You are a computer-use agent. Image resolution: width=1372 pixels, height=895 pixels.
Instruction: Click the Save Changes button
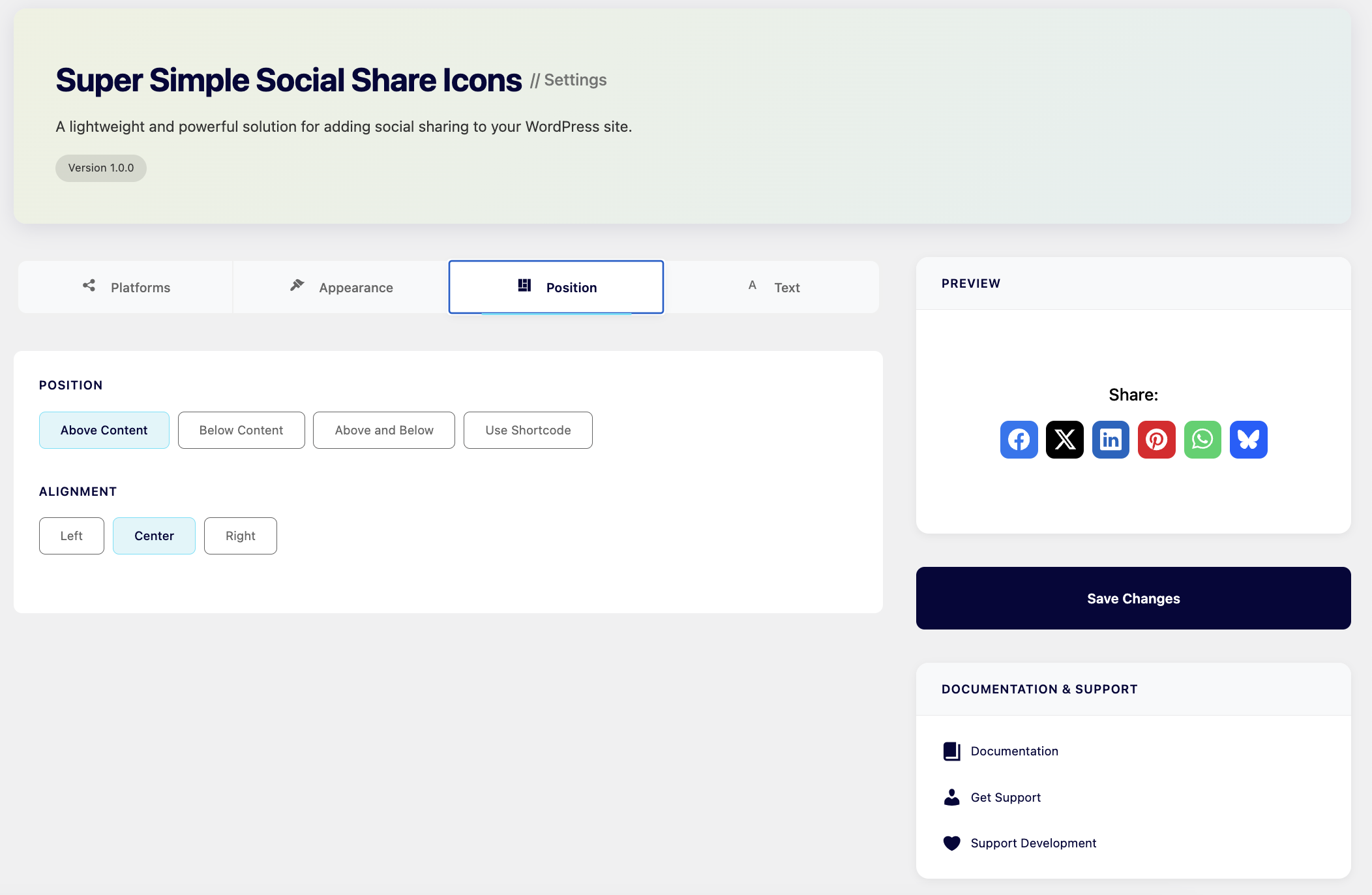(x=1133, y=598)
